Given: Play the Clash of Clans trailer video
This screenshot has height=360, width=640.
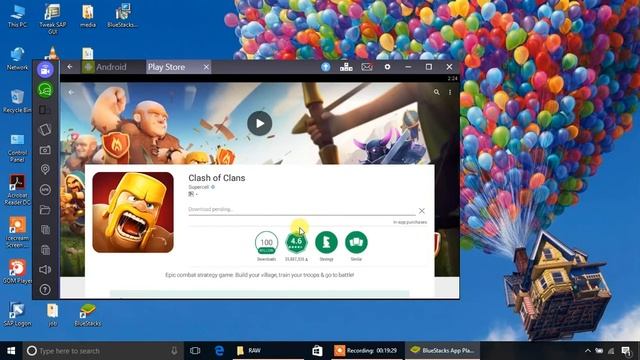Looking at the screenshot, I should pyautogui.click(x=260, y=123).
